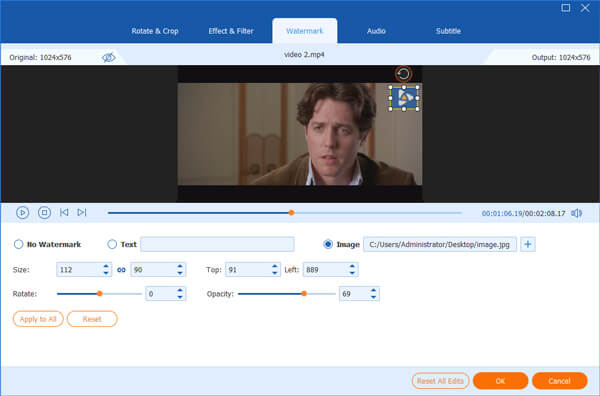Decrease the Rotate value
The width and height of the screenshot is (600, 396).
click(x=180, y=297)
